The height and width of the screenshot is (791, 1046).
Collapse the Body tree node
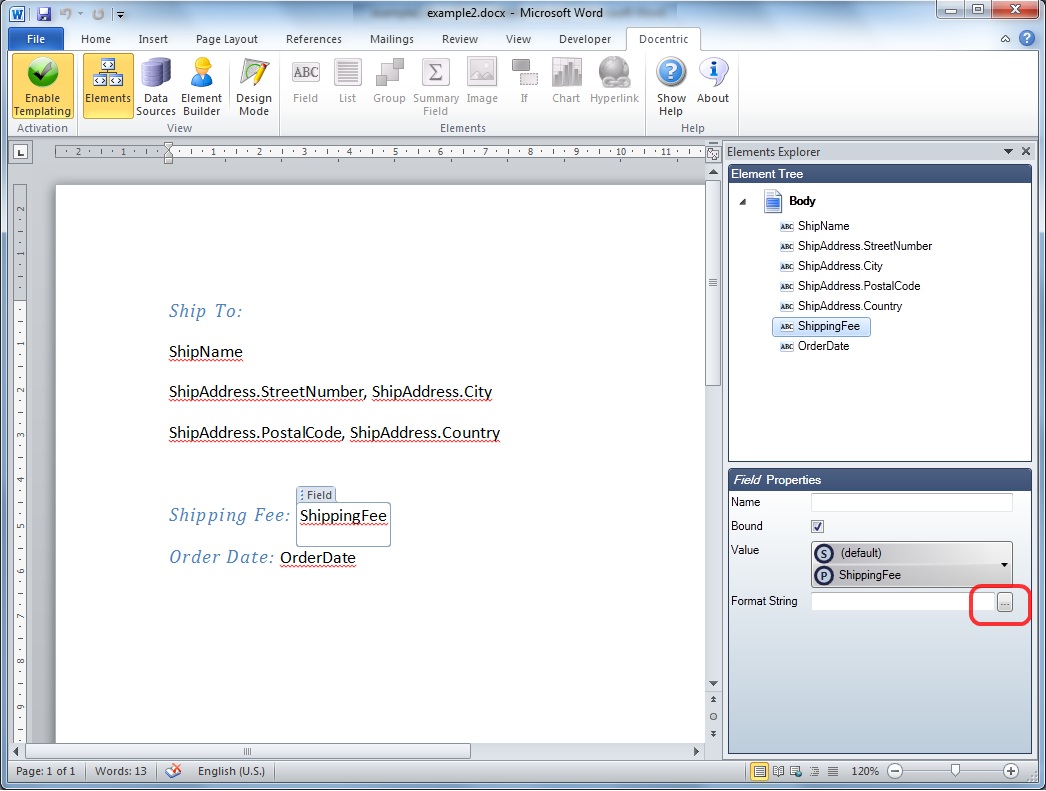(x=742, y=201)
